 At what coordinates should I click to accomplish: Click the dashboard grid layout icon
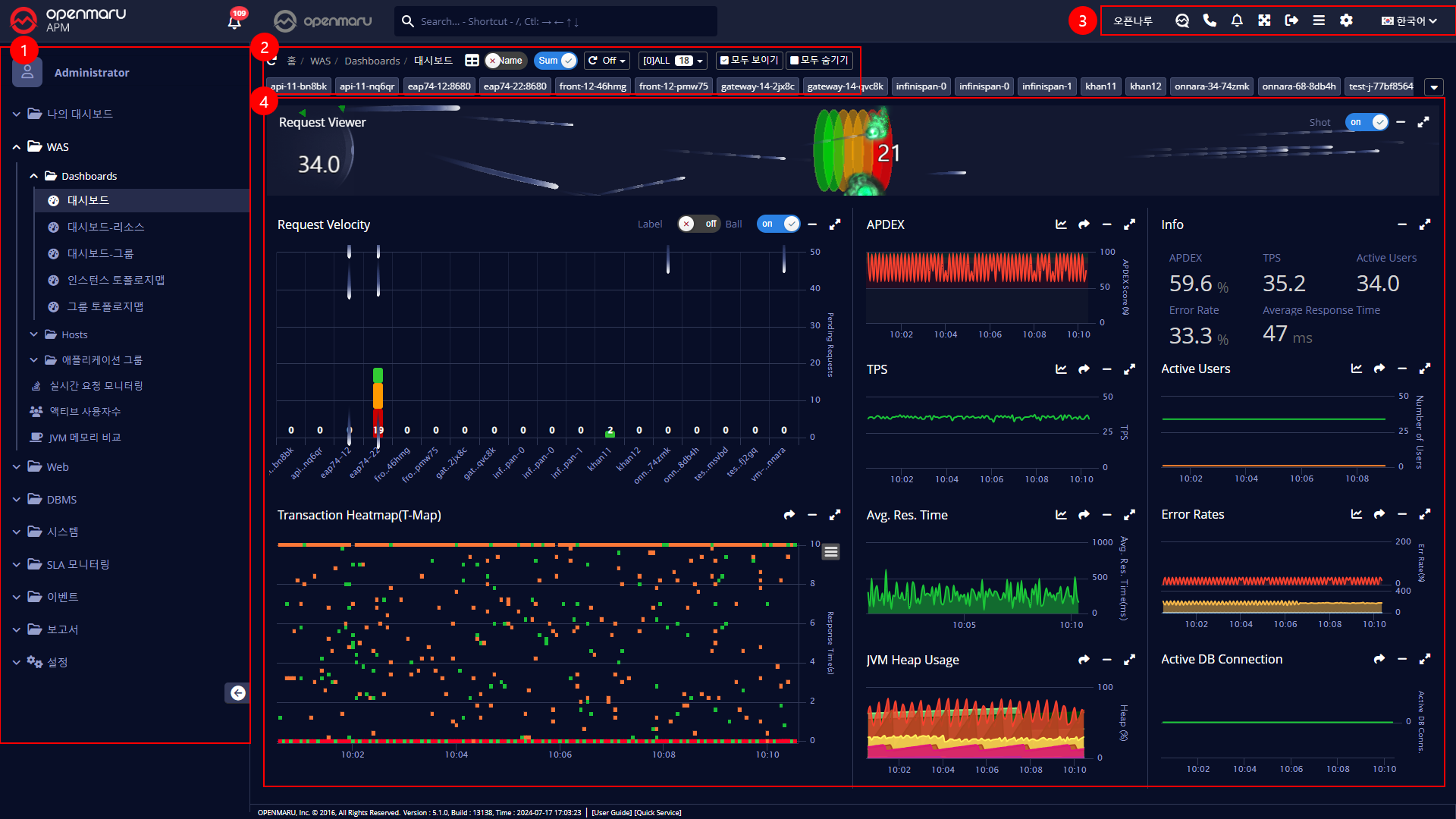pyautogui.click(x=472, y=61)
